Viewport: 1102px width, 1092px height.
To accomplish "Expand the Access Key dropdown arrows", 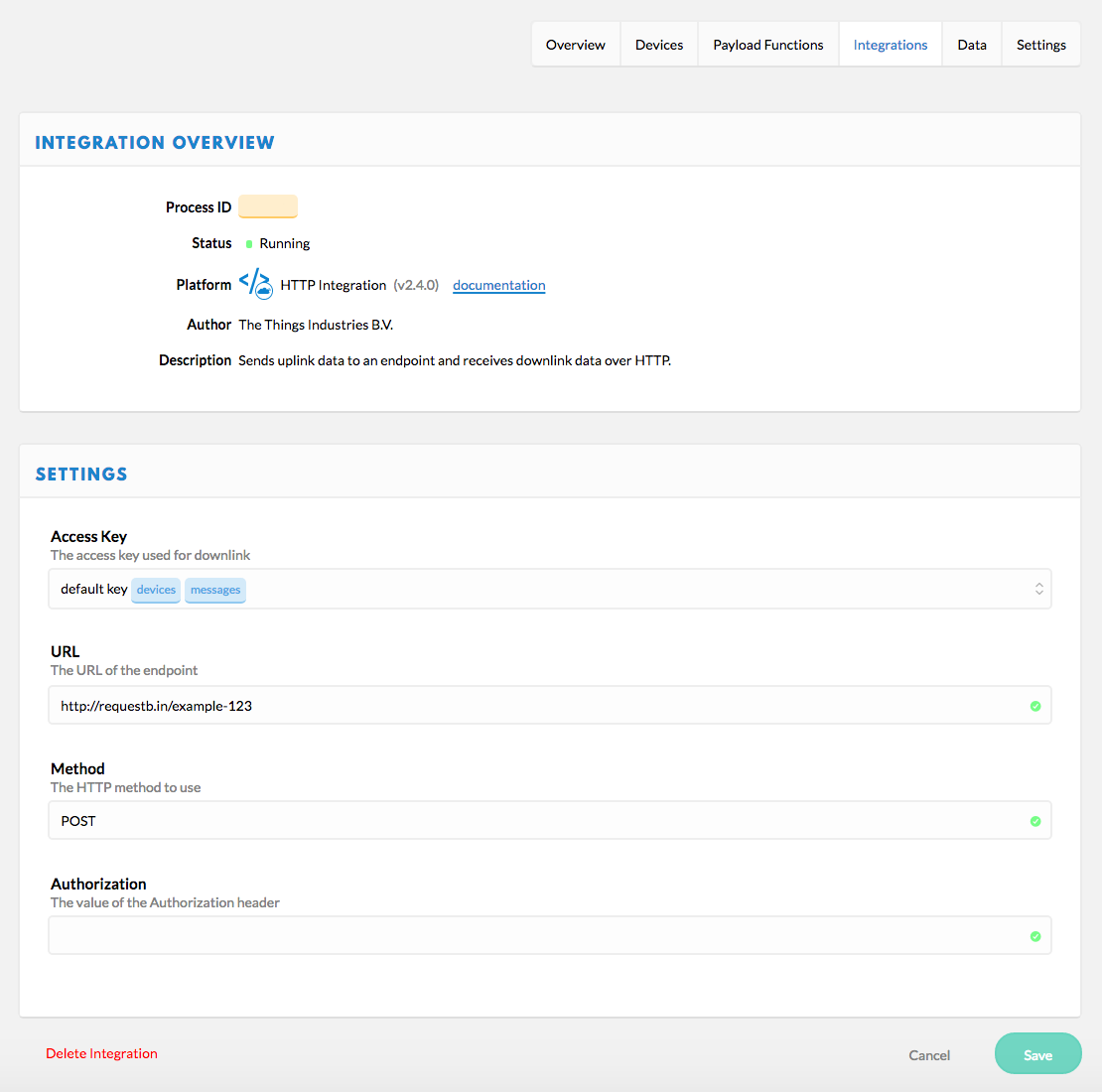I will pyautogui.click(x=1038, y=589).
